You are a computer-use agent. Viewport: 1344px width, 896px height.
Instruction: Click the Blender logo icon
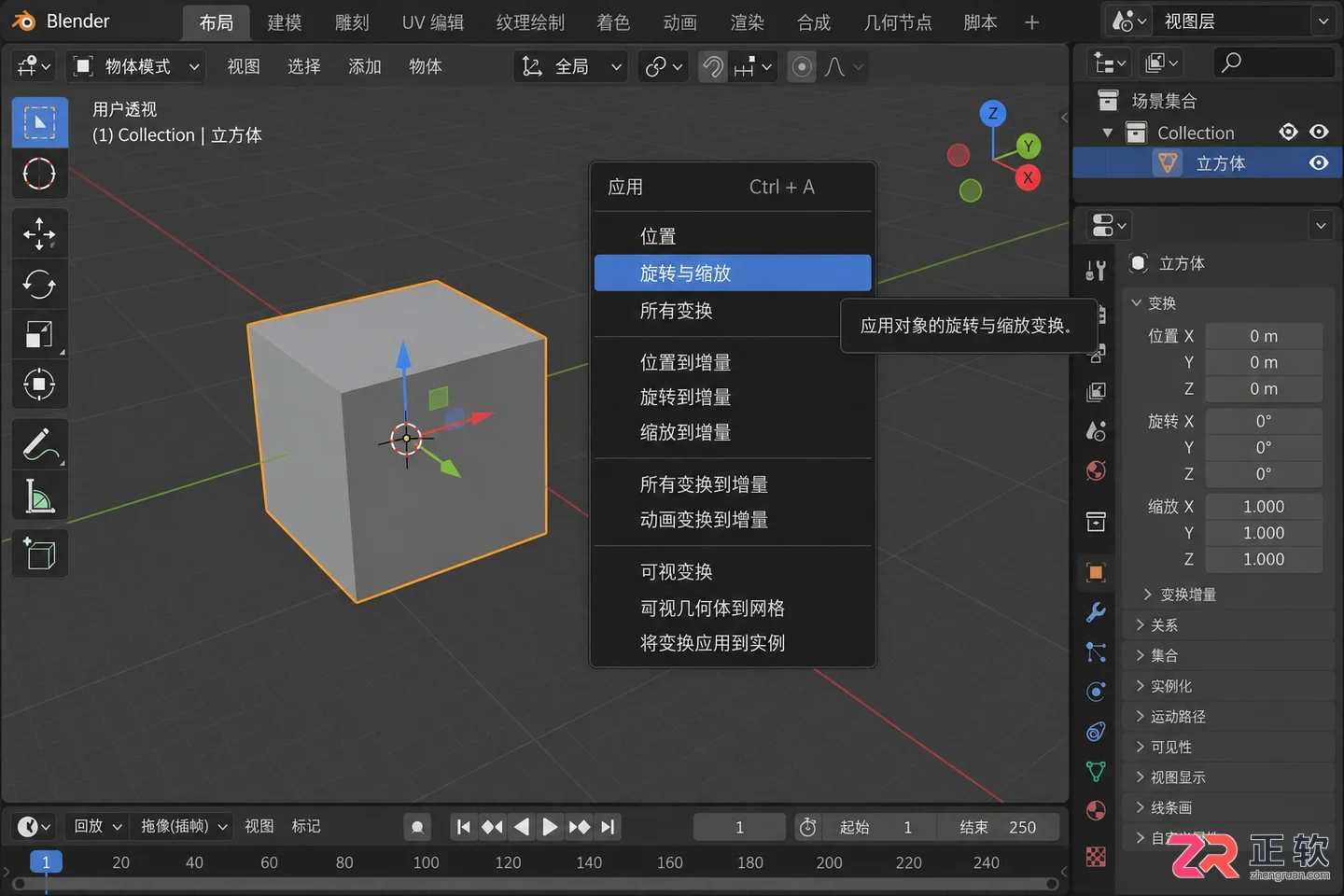tap(24, 21)
